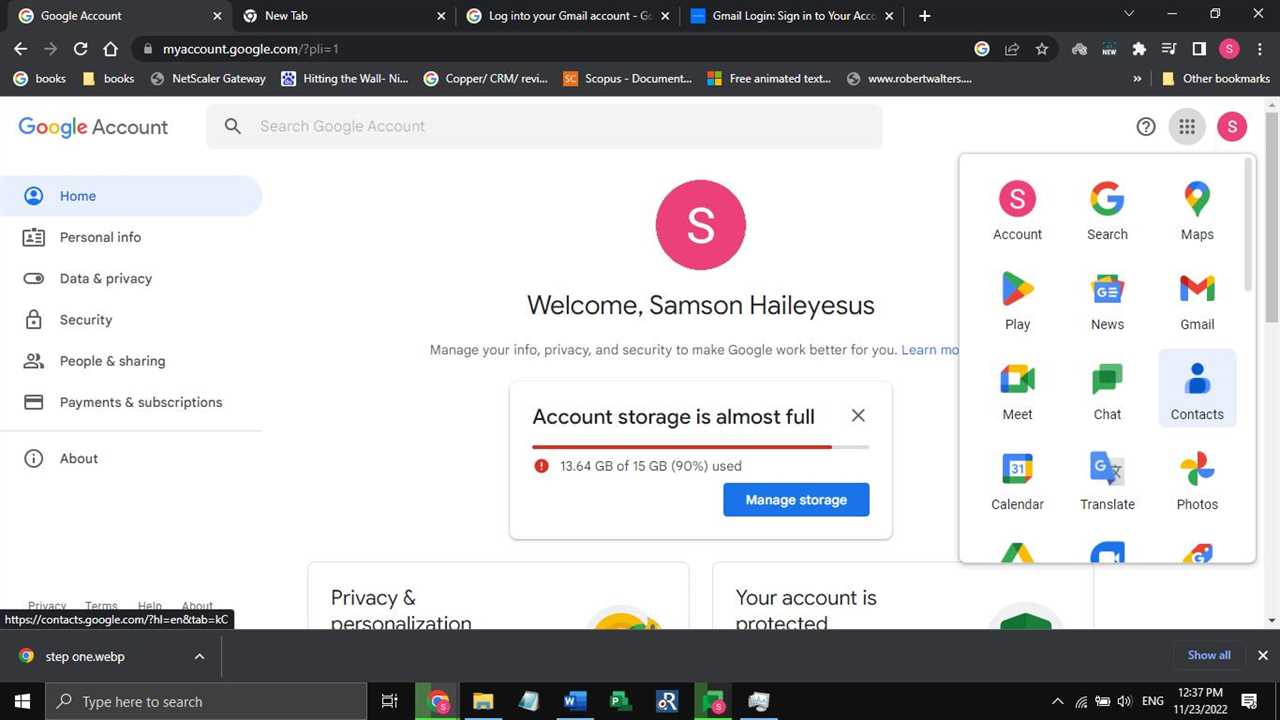Open a new browser tab with plus button
Image resolution: width=1280 pixels, height=720 pixels.
[x=924, y=16]
